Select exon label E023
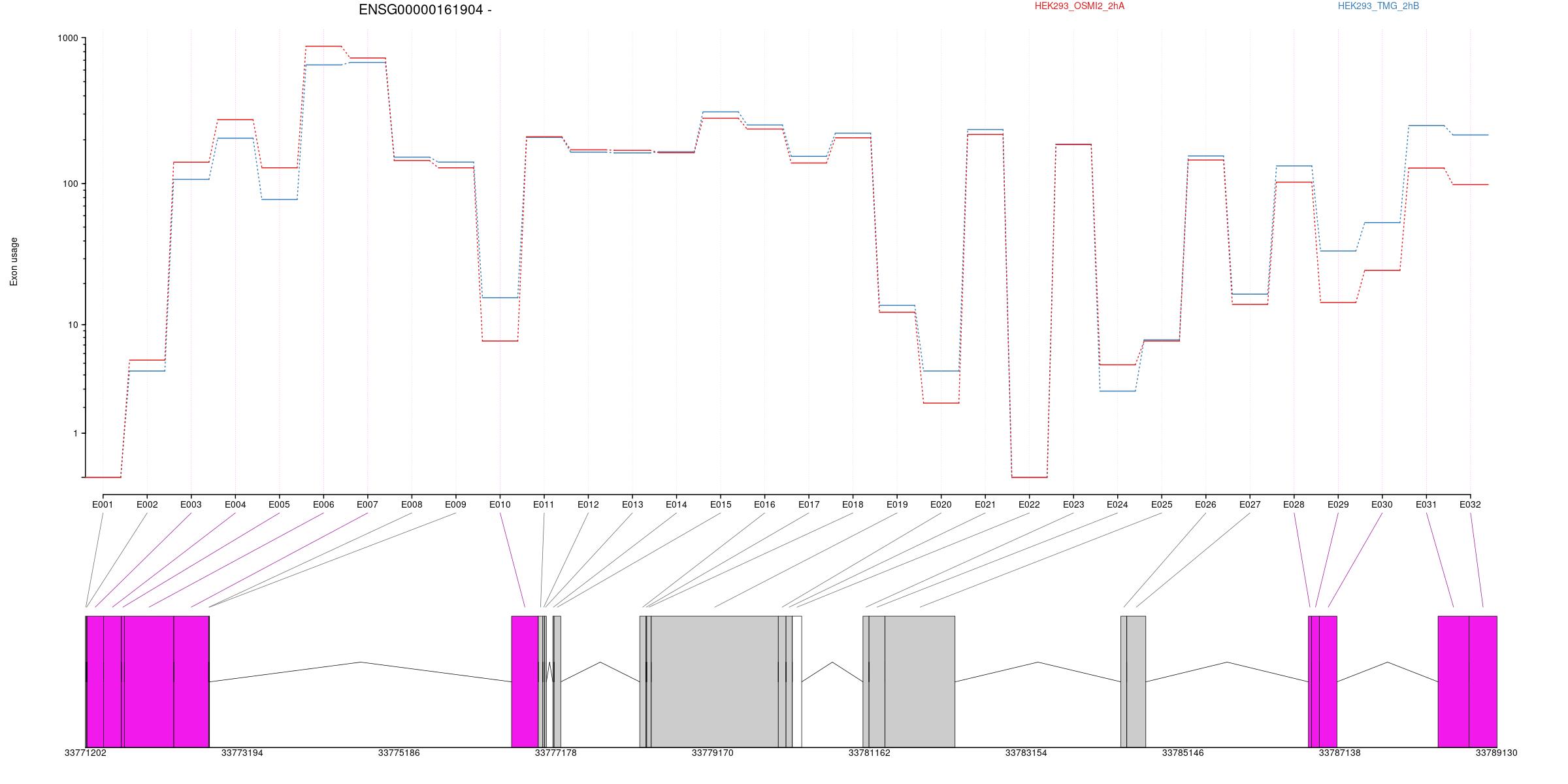The image size is (1568, 784). pyautogui.click(x=1073, y=504)
